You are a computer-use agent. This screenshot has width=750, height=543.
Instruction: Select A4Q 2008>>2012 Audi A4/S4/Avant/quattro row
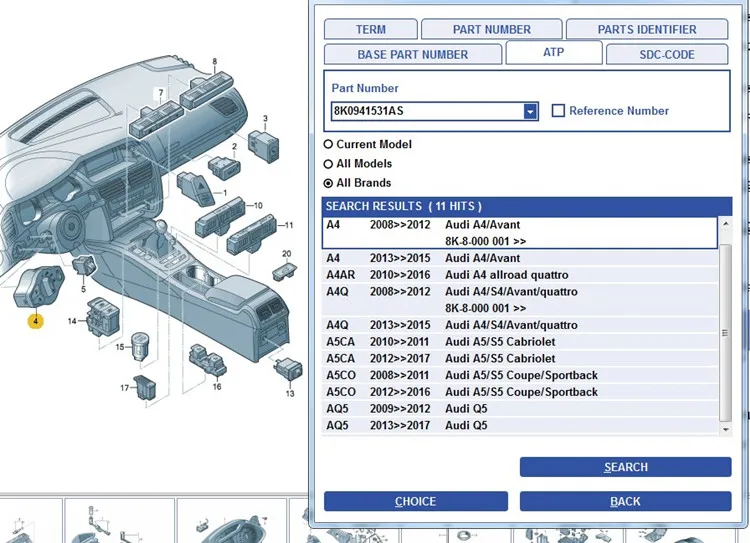click(520, 300)
